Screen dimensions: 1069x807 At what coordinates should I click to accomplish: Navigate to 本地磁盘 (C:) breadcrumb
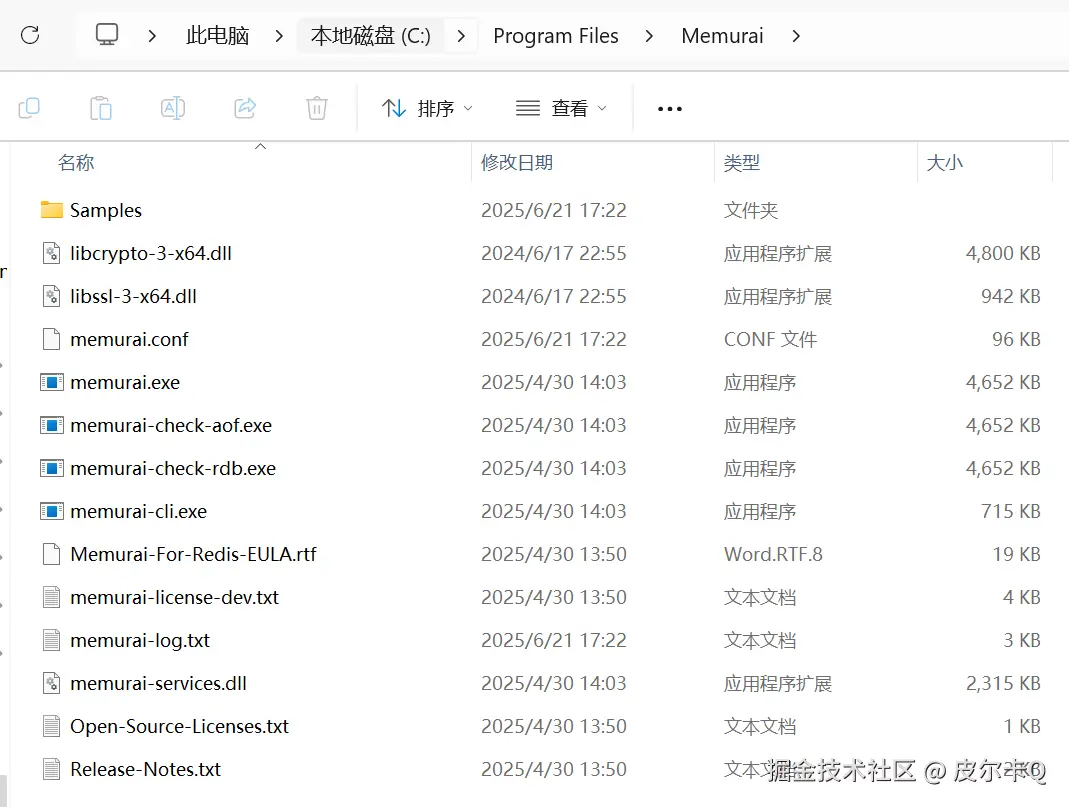pos(370,35)
